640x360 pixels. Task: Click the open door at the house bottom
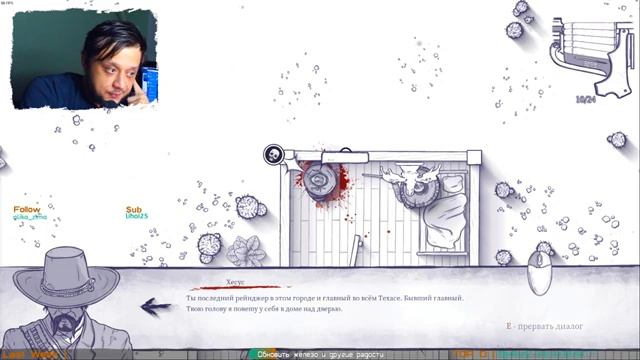(356, 250)
